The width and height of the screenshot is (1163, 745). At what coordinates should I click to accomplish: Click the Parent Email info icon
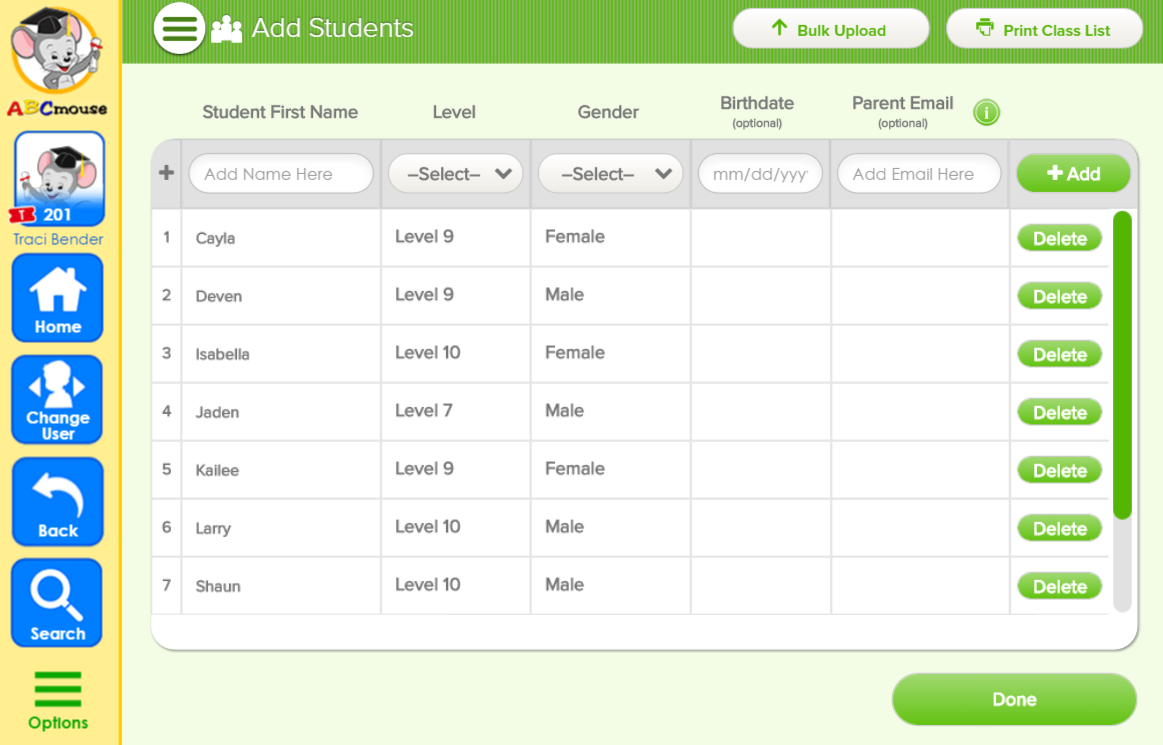click(986, 113)
